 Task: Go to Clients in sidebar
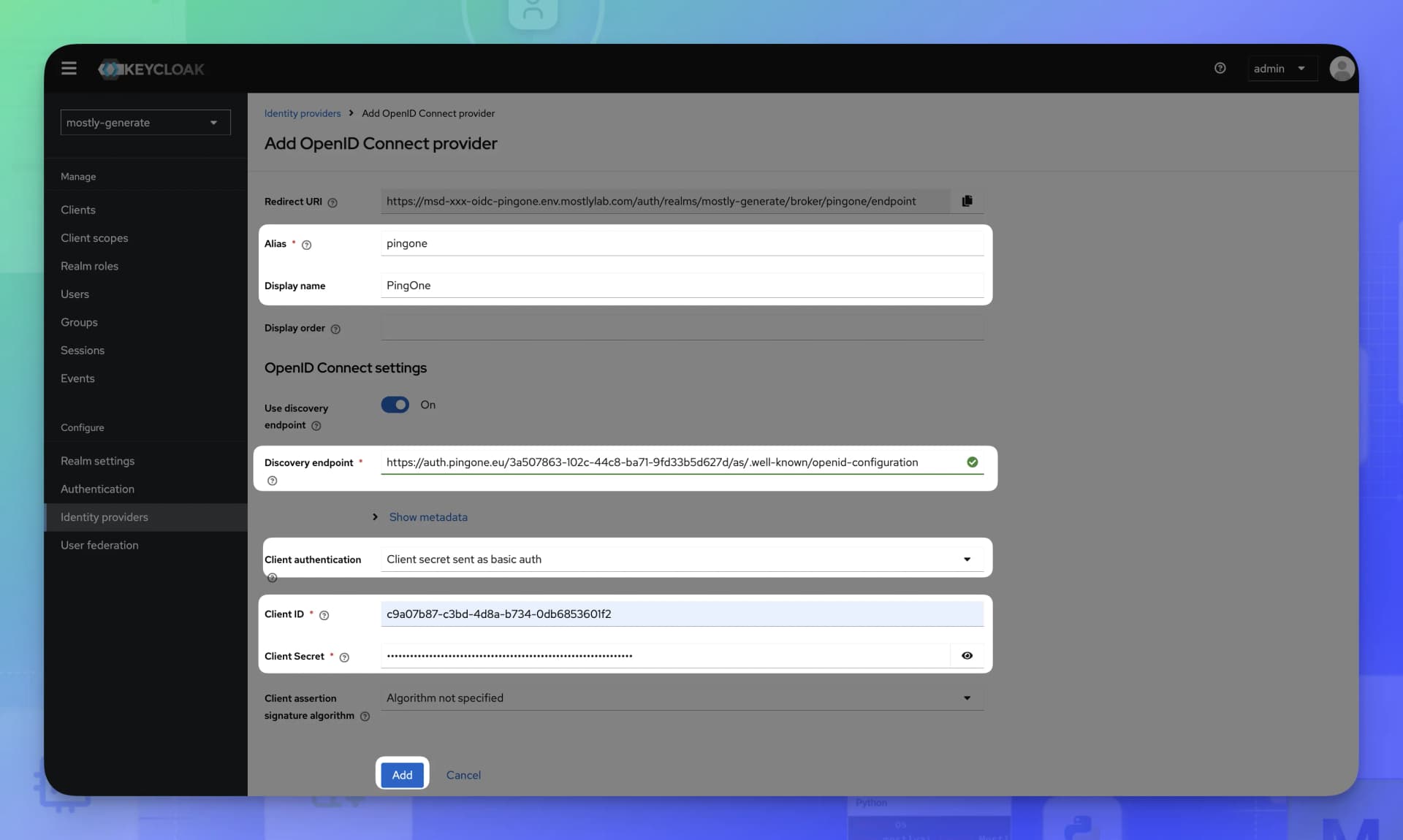pos(78,210)
